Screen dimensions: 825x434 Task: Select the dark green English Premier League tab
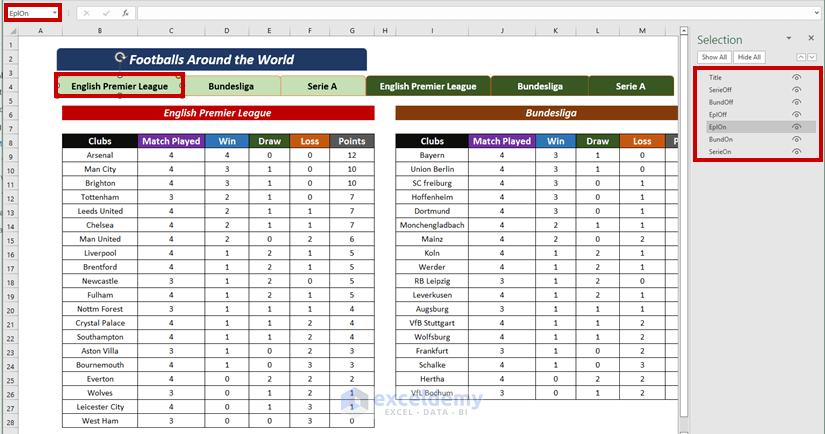(428, 86)
